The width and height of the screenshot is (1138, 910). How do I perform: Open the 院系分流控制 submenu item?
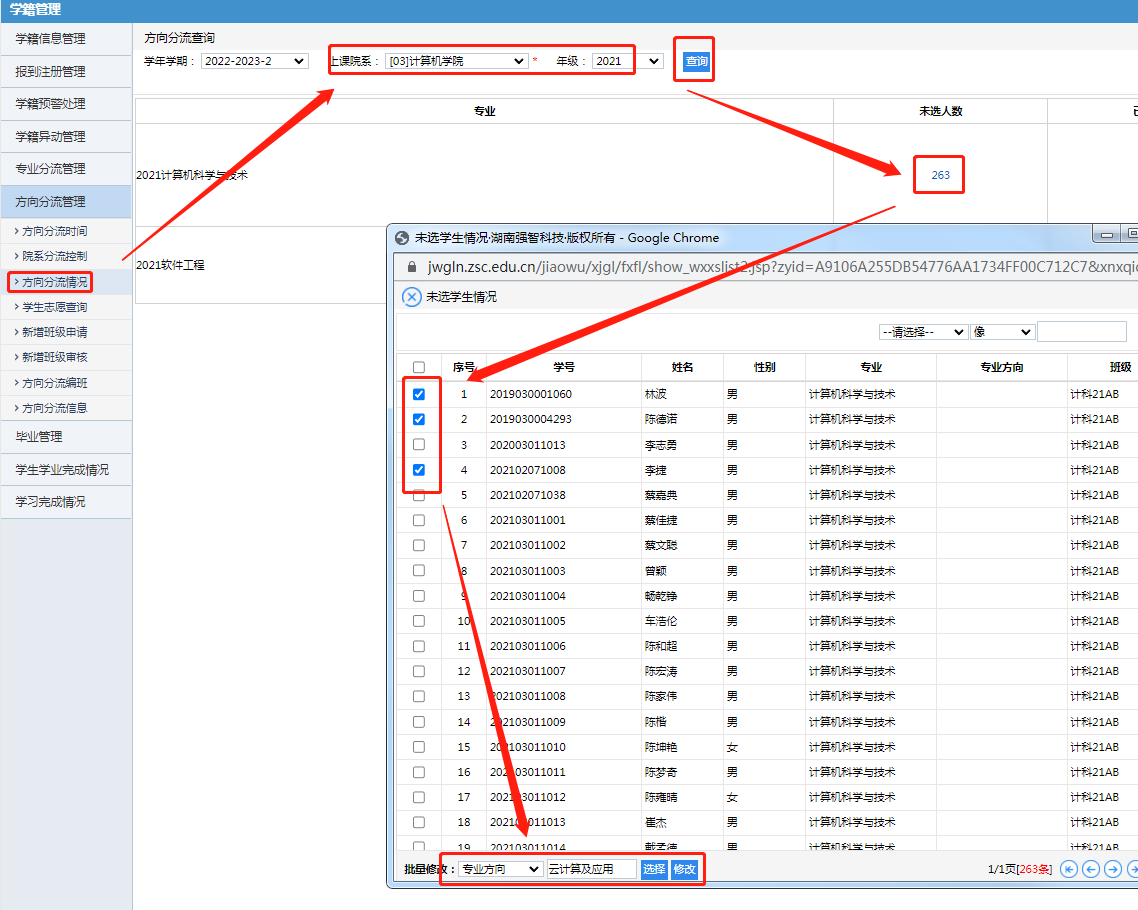(54, 256)
